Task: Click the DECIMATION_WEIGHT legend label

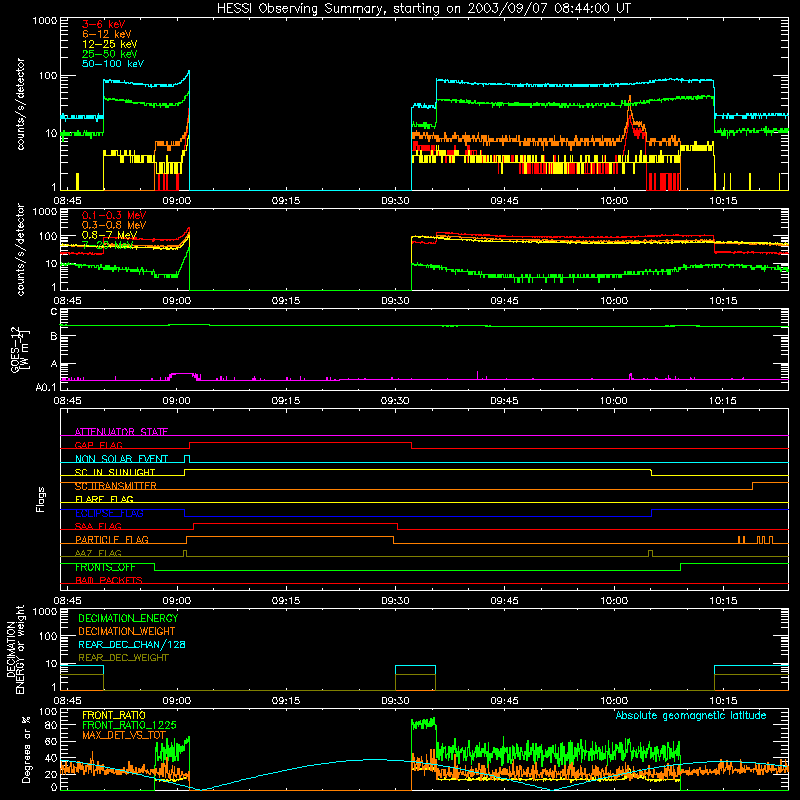Action: [127, 631]
